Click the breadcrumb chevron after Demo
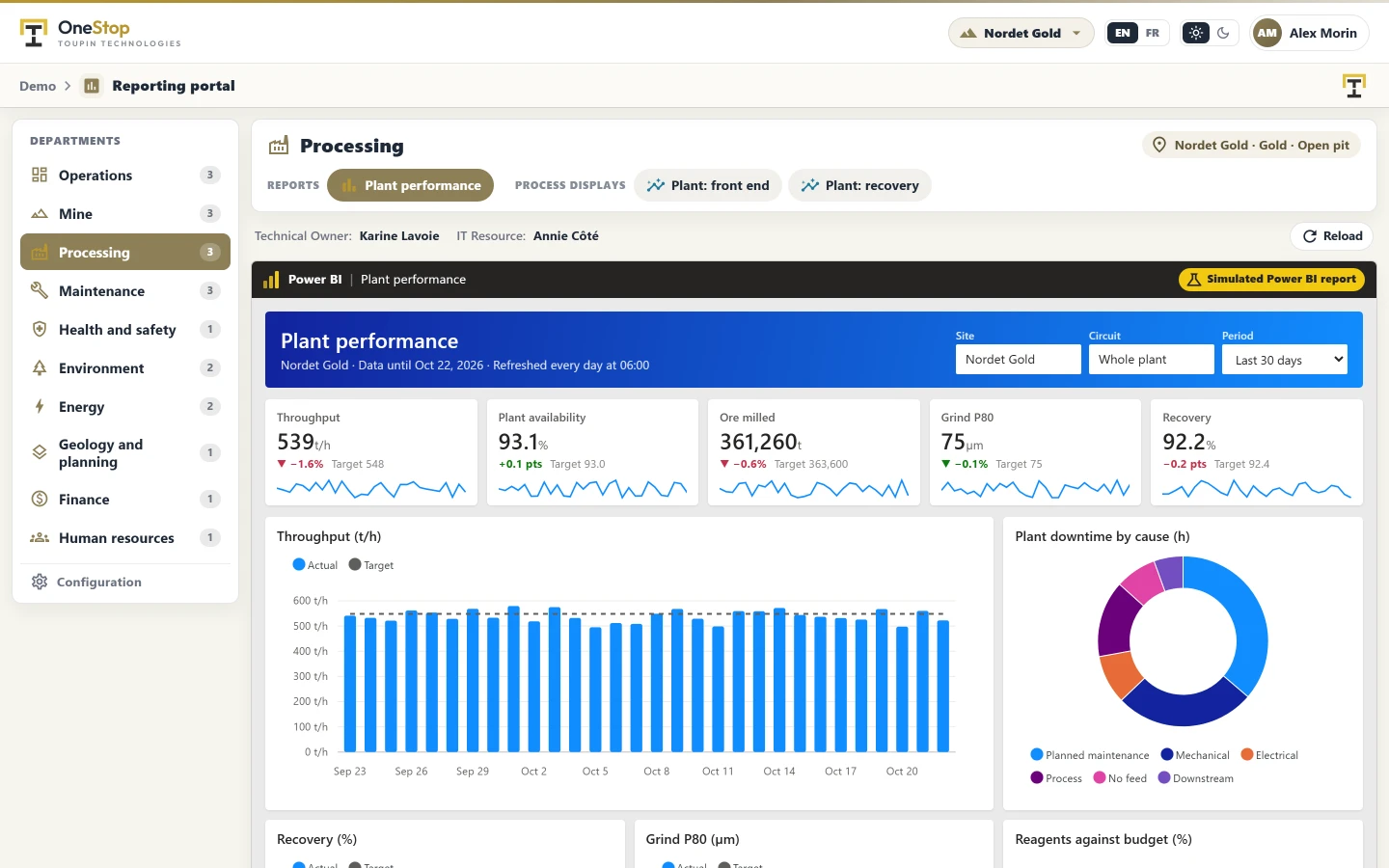This screenshot has width=1389, height=868. (68, 86)
